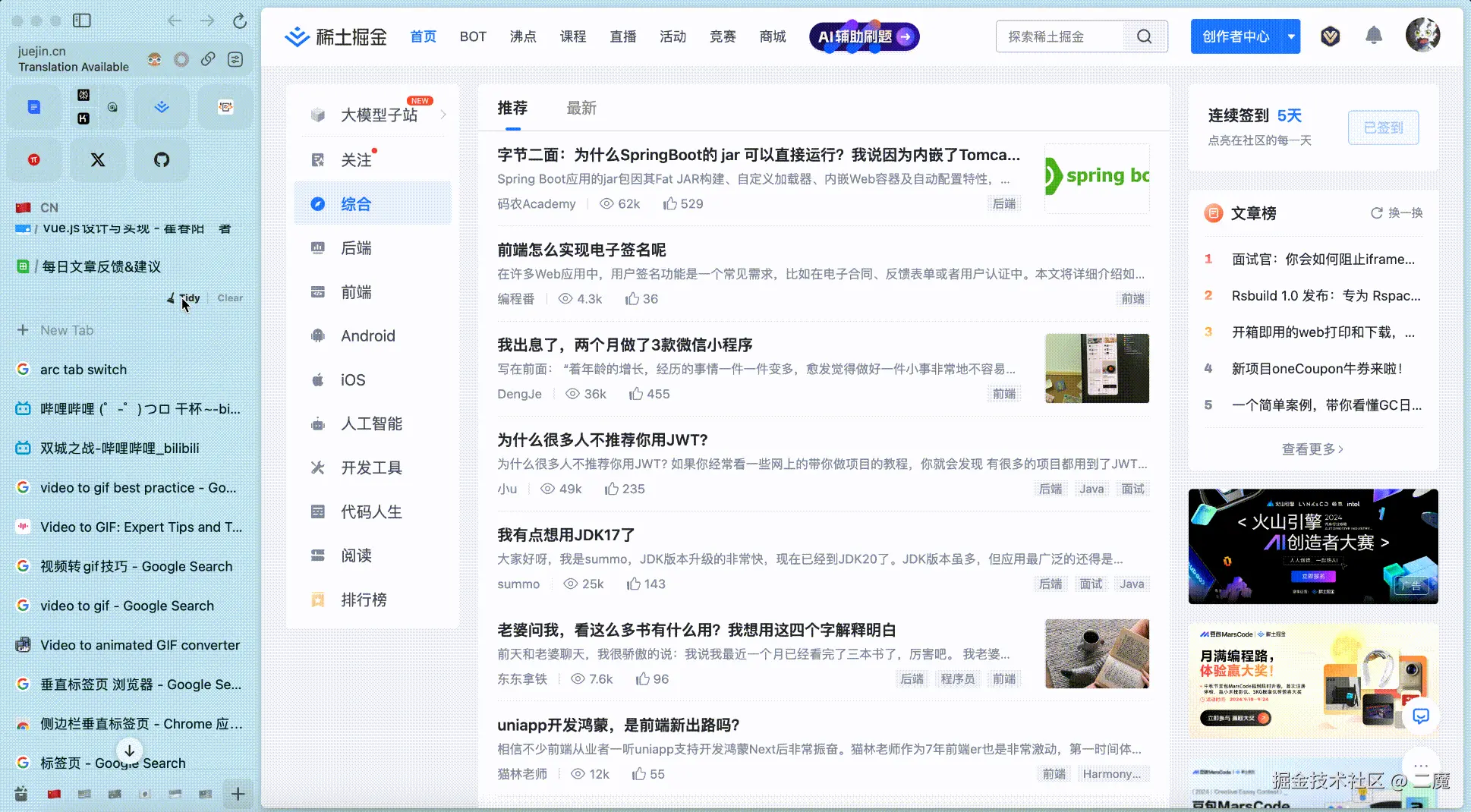Open the iOS category
This screenshot has width=1471, height=812.
pos(373,379)
